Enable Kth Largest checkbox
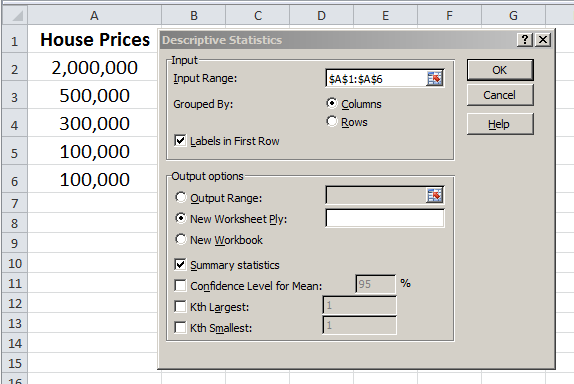574x384 pixels. tap(180, 306)
